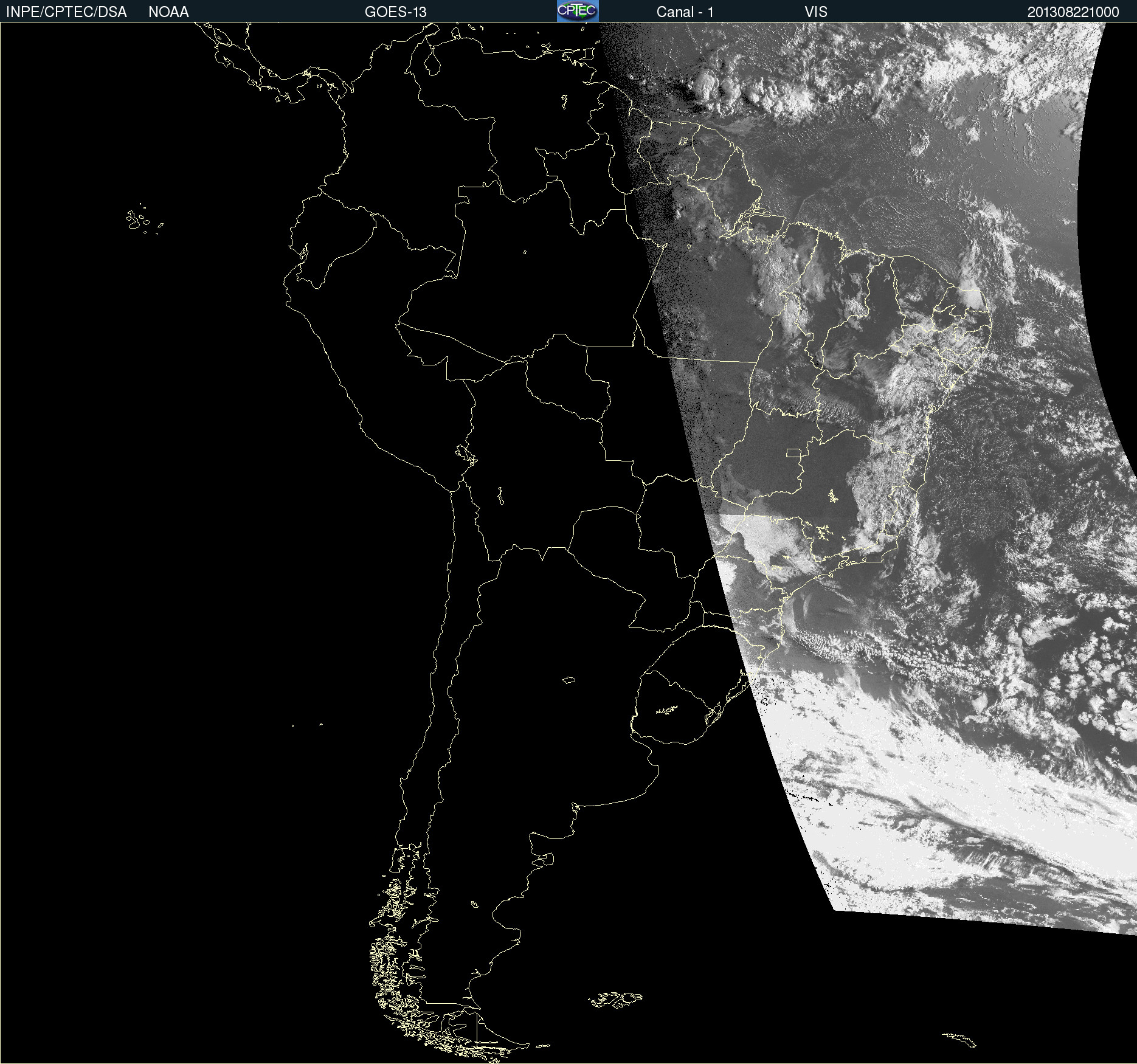This screenshot has height=1064, width=1137.
Task: Click the Canal - 1 label
Action: (685, 12)
